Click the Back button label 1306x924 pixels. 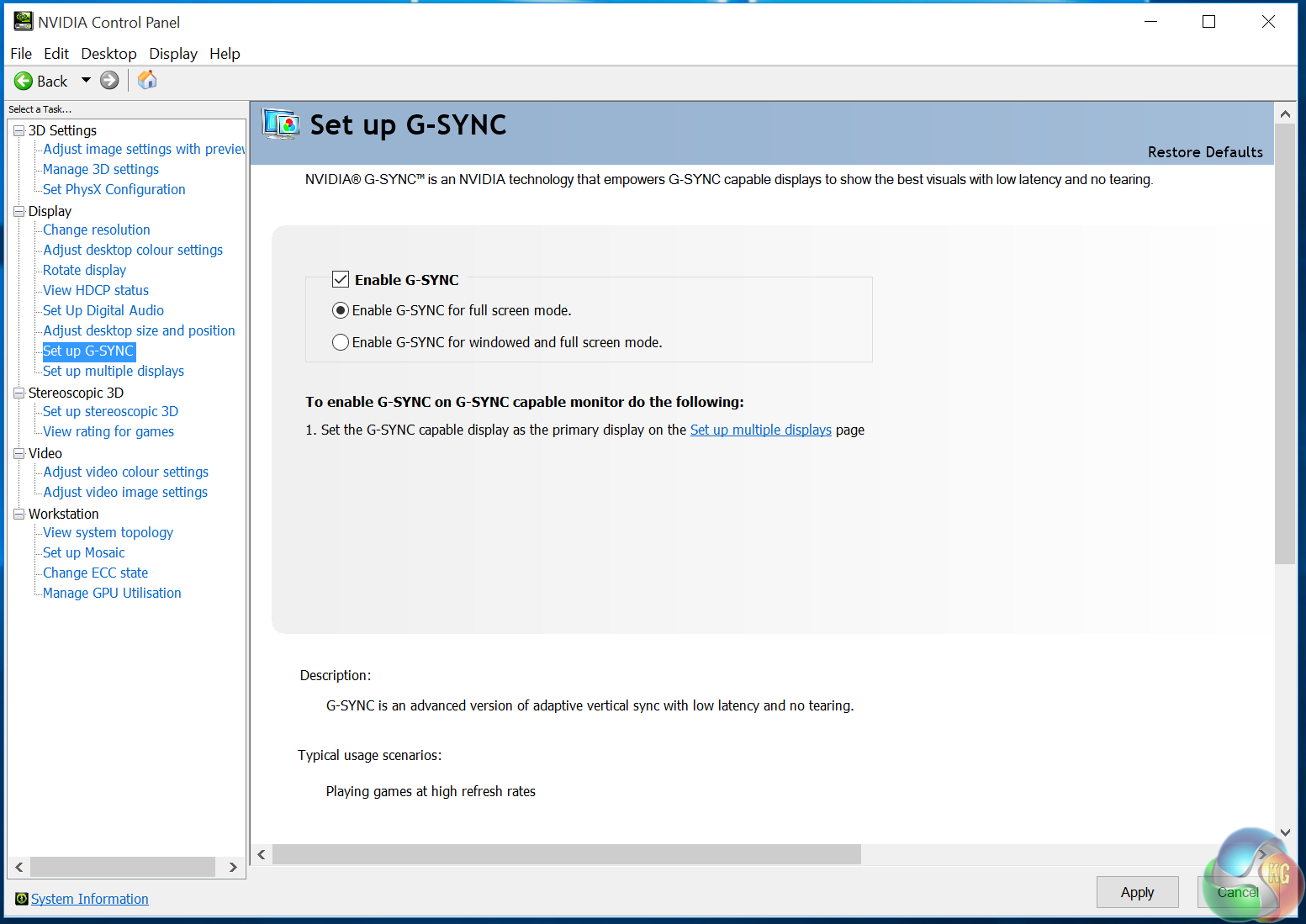pyautogui.click(x=52, y=81)
